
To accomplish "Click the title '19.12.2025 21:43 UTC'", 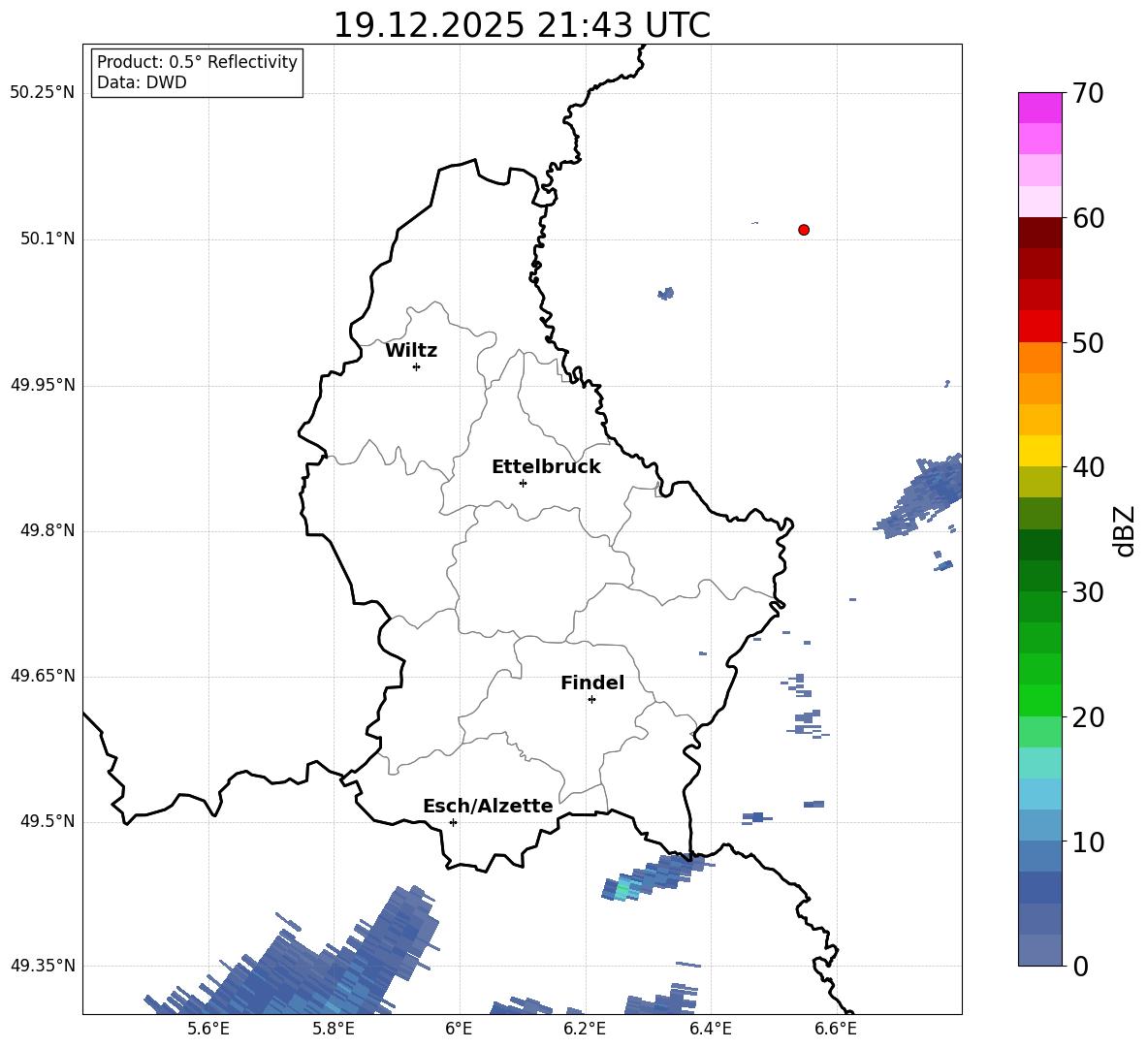I will pos(522,25).
